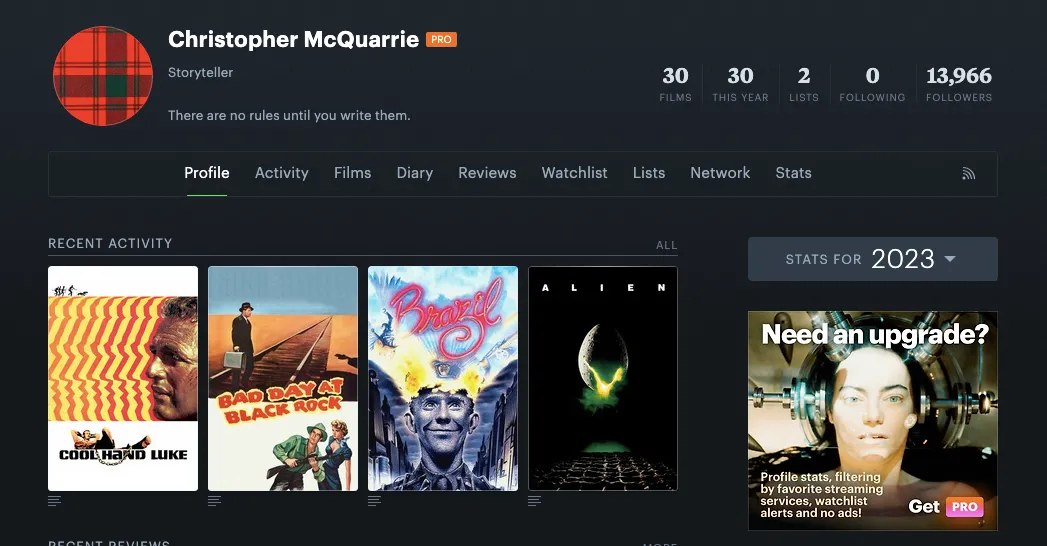Click the 30 This Year stat
The height and width of the screenshot is (546, 1047).
[x=740, y=84]
